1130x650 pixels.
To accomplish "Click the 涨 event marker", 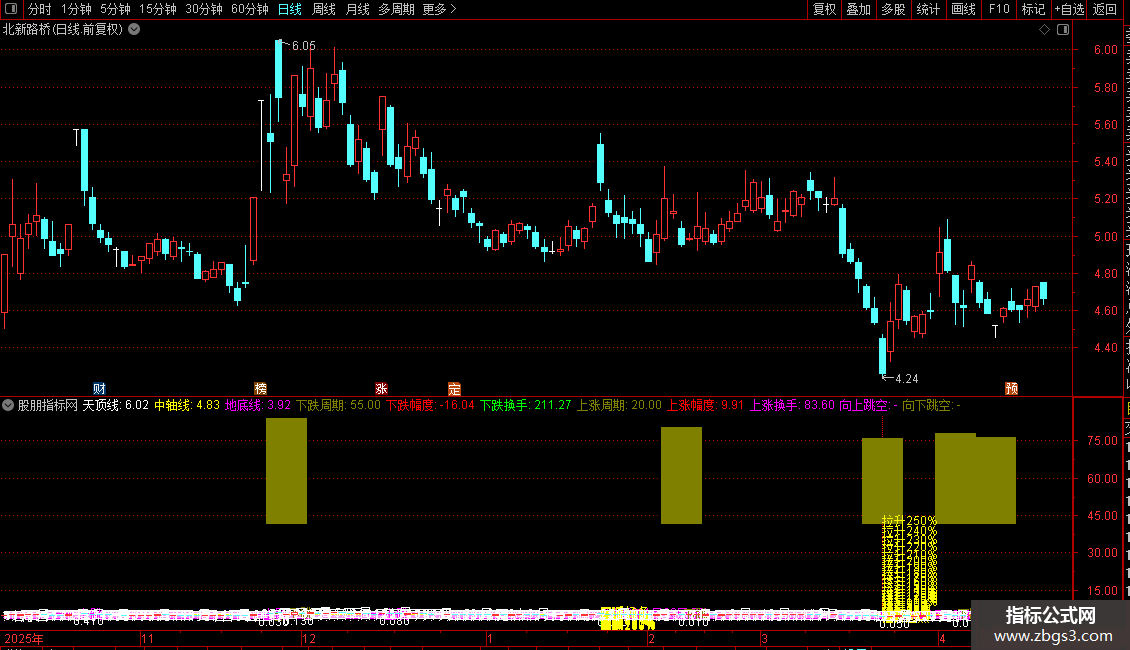I will [381, 388].
